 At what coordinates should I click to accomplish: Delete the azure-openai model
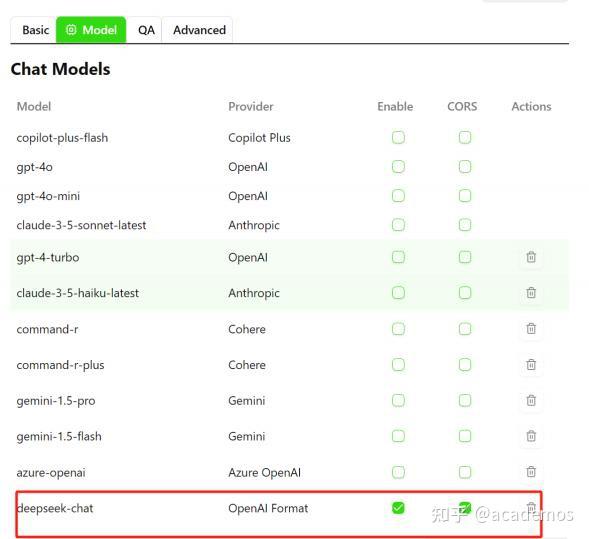pyautogui.click(x=531, y=472)
